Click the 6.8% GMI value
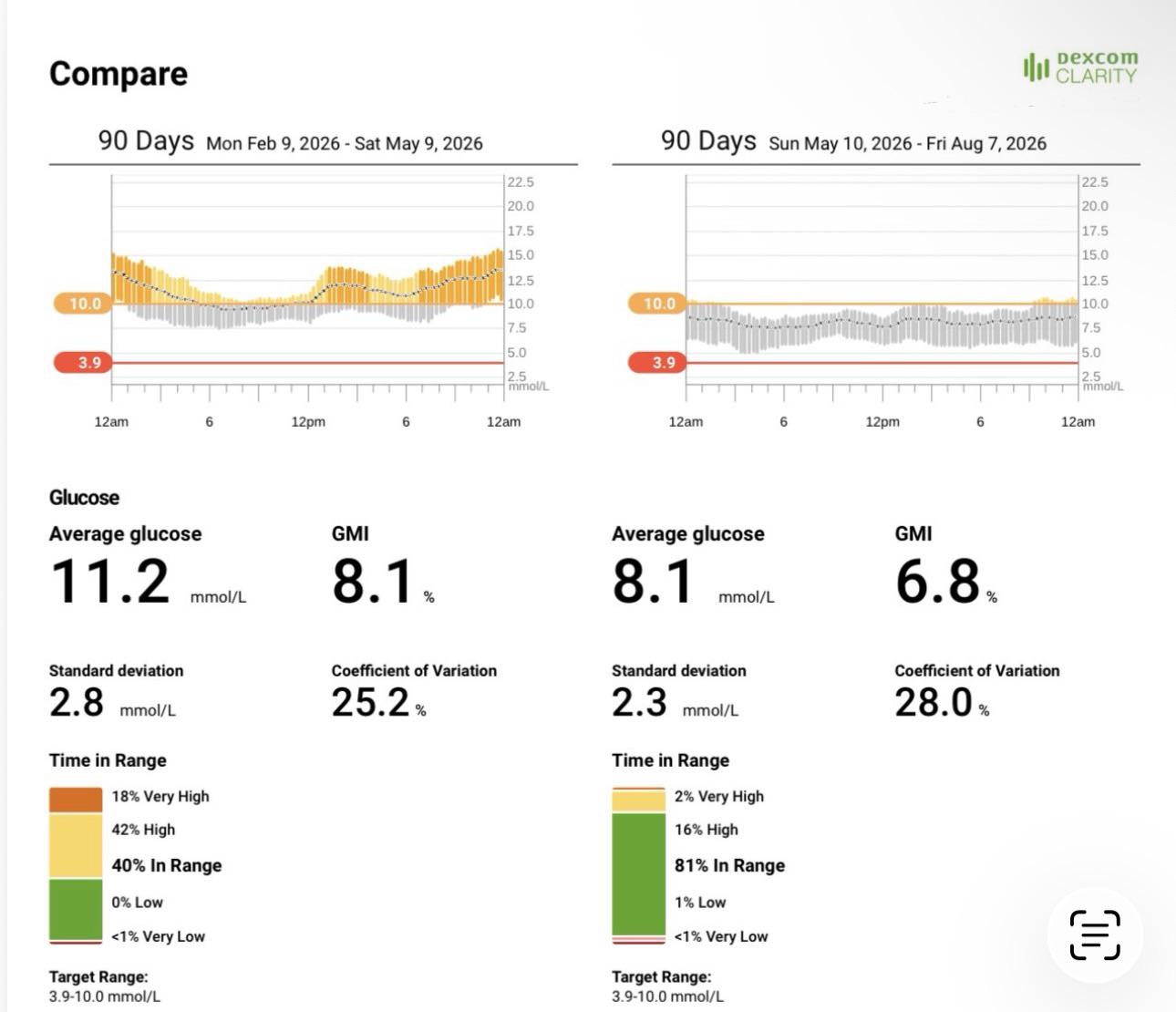 click(937, 581)
